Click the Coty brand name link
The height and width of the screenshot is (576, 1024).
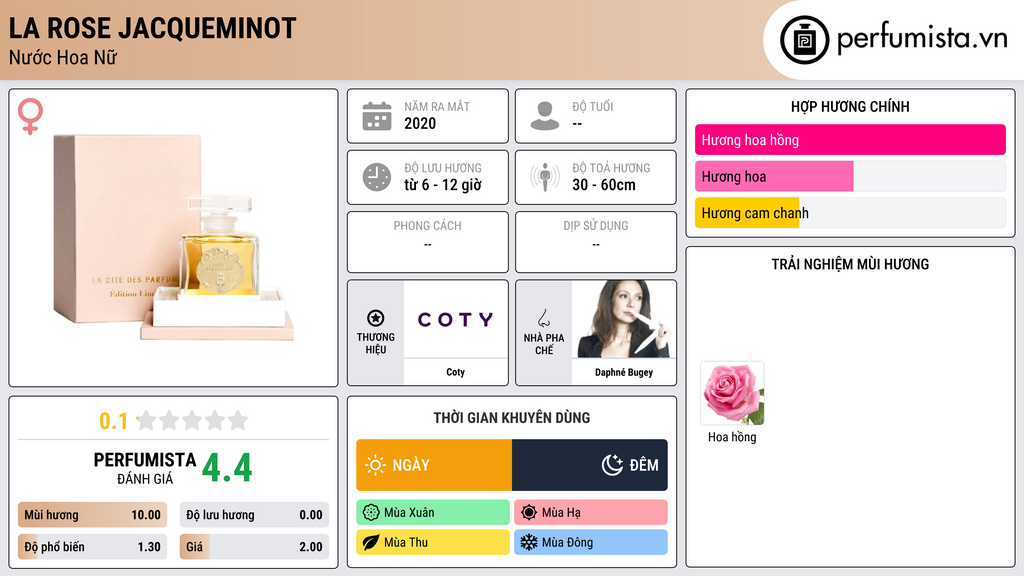click(x=456, y=372)
